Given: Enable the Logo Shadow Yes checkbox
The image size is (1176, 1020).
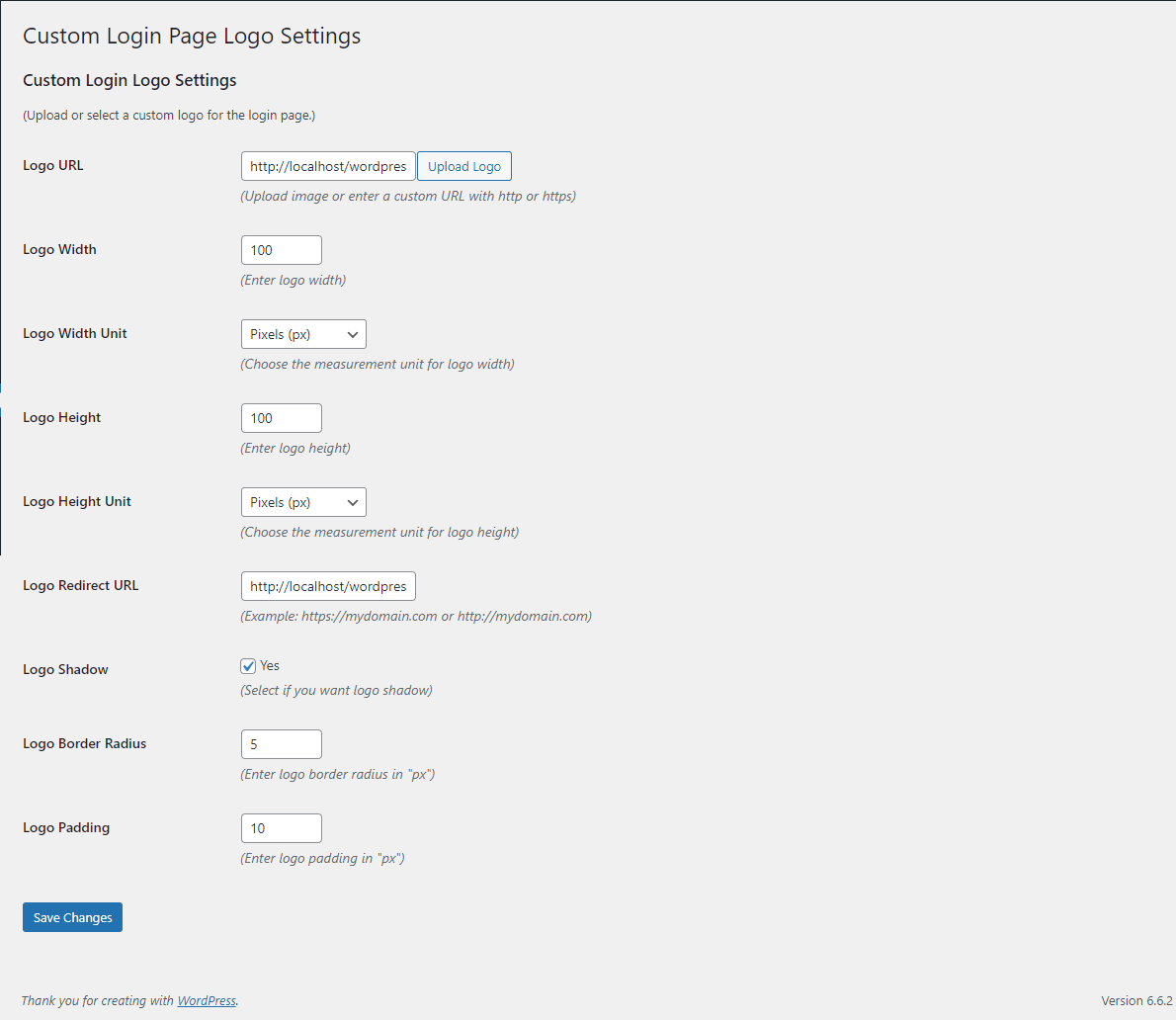Looking at the screenshot, I should (248, 665).
